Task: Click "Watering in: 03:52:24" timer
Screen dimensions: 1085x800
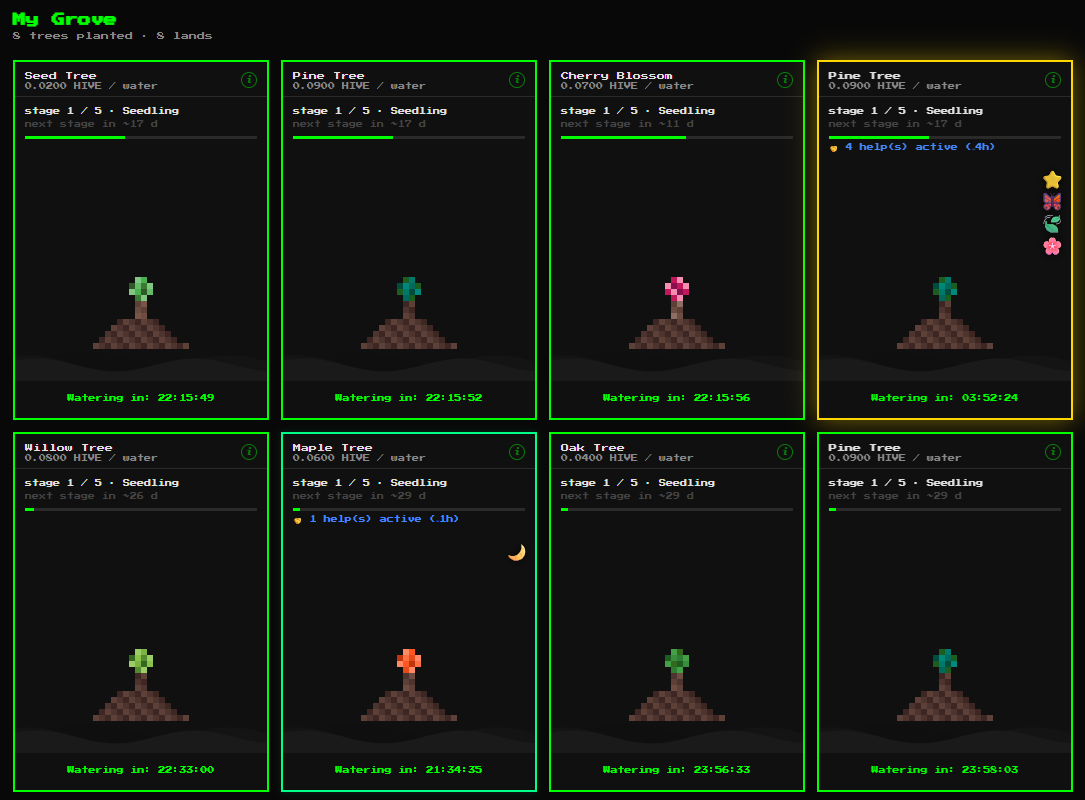Action: pyautogui.click(x=944, y=398)
